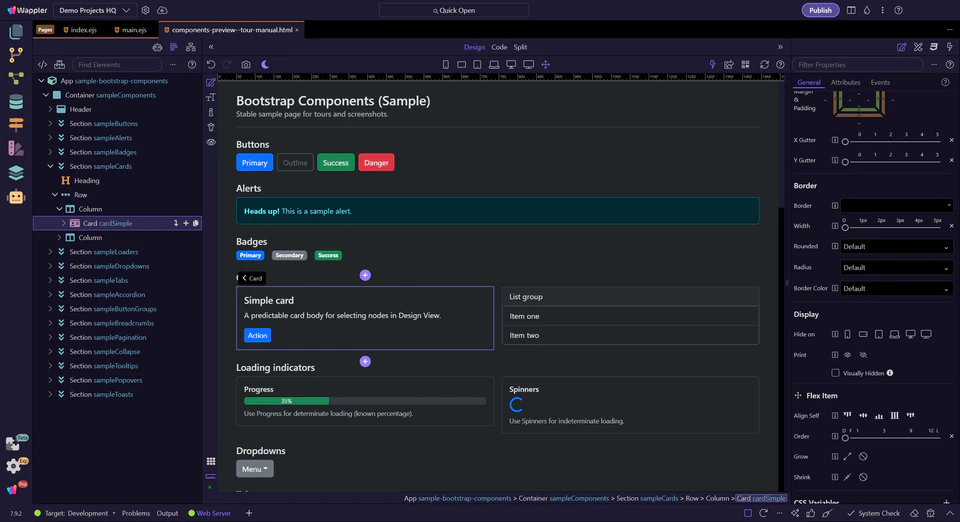Expand the Section sampleButtons tree node
Image resolution: width=960 pixels, height=522 pixels.
click(50, 124)
